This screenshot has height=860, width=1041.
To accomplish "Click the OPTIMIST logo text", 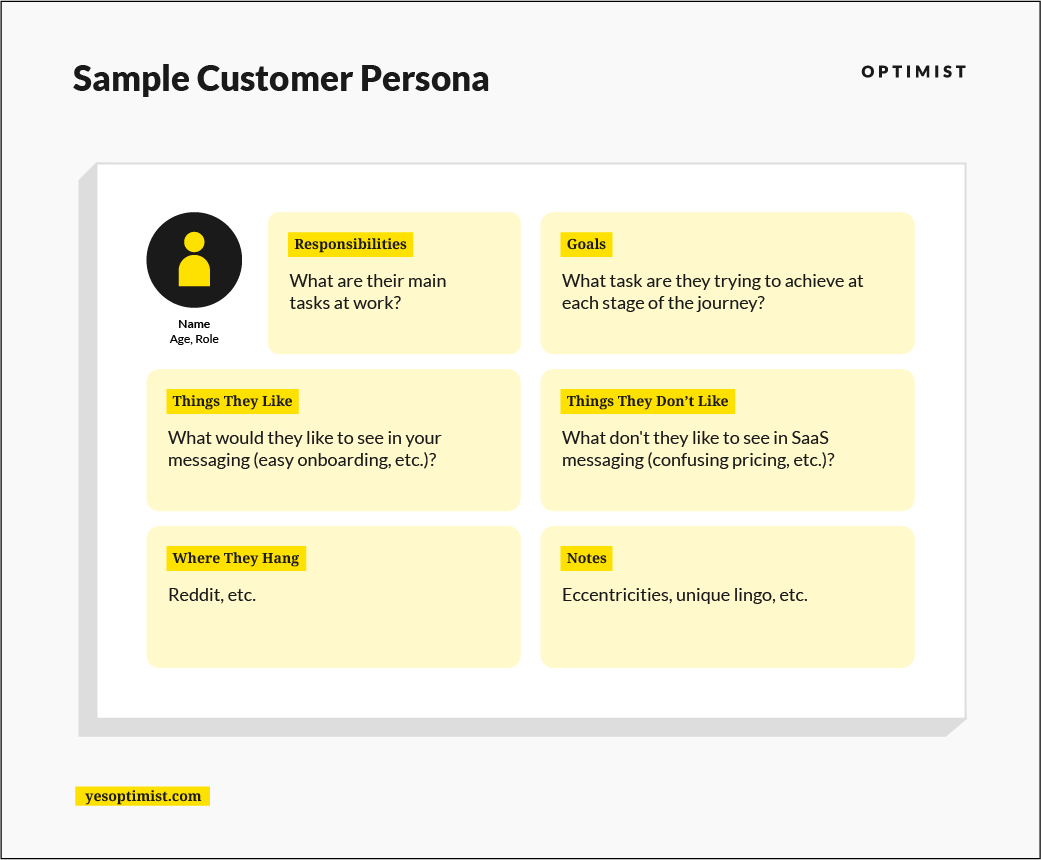I will point(914,72).
